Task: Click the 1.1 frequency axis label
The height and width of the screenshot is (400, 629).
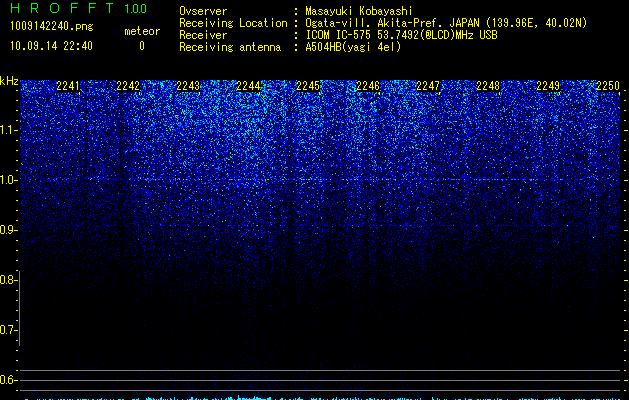Action: pos(8,130)
